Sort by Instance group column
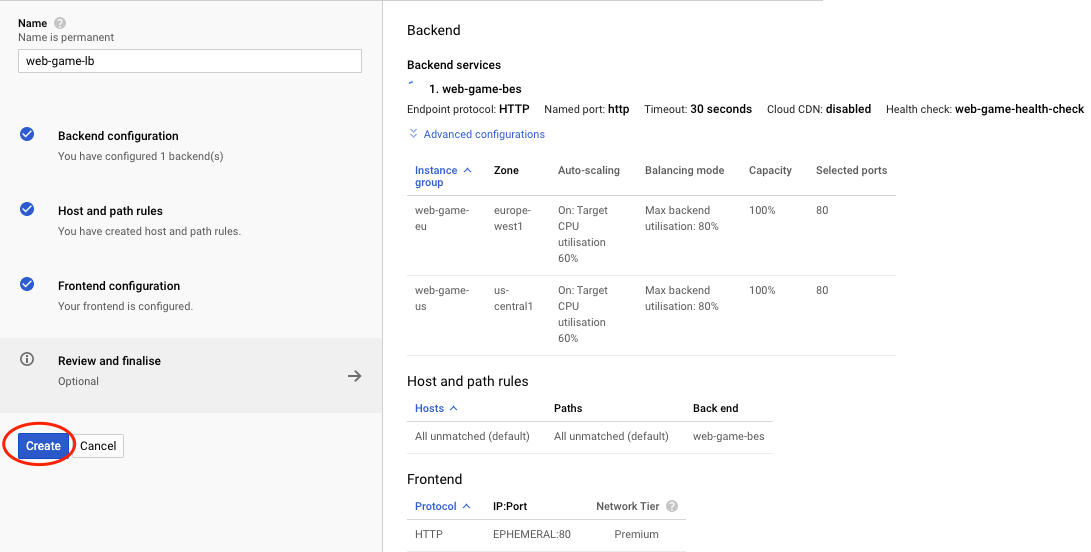Image resolution: width=1091 pixels, height=552 pixels. coord(436,176)
